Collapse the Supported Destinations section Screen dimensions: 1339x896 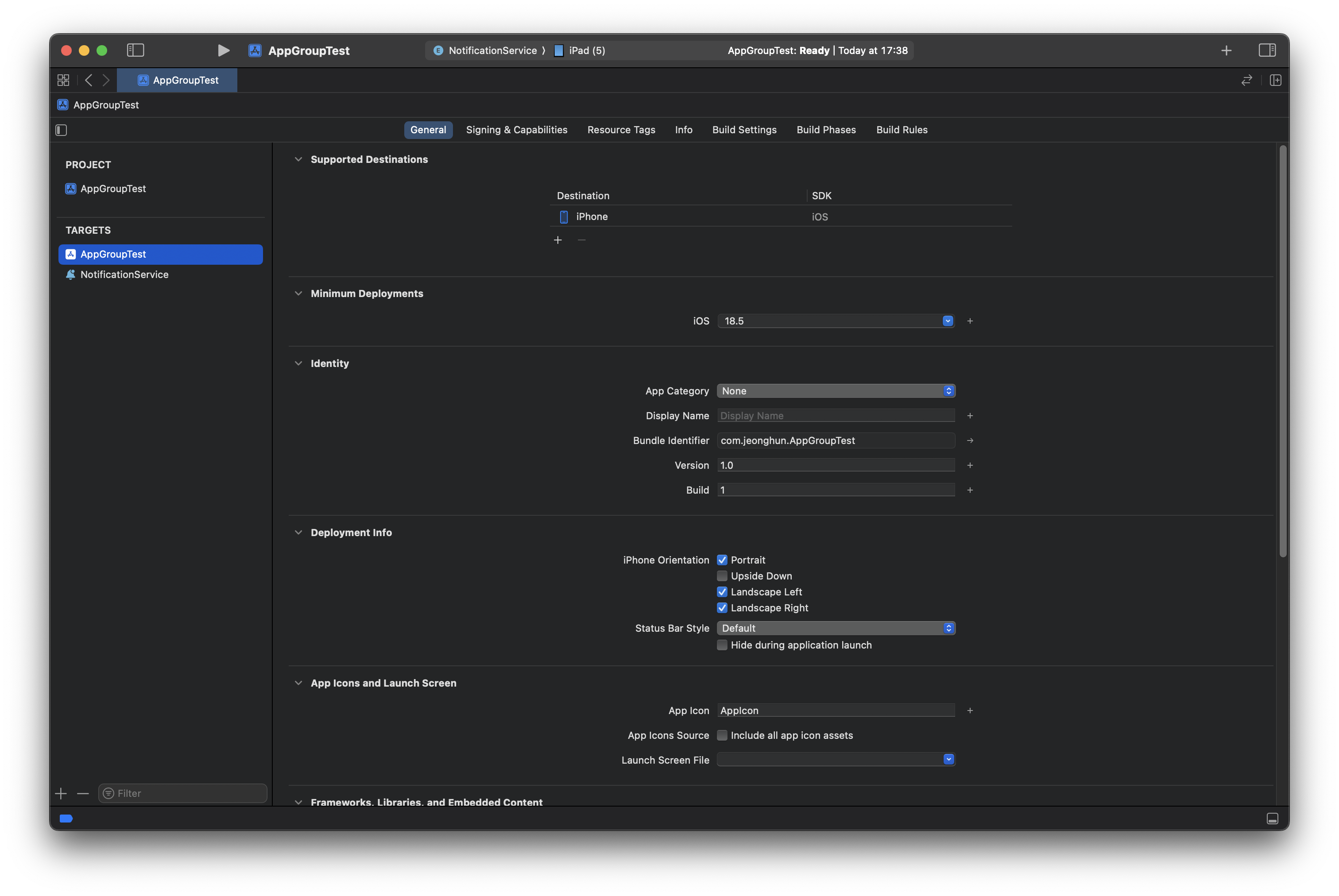[298, 159]
